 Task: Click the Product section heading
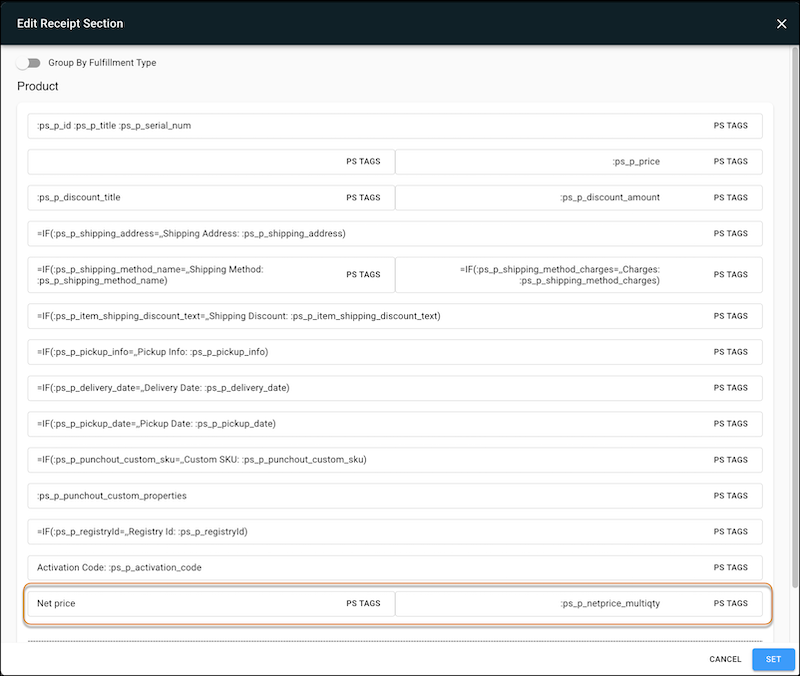point(38,86)
